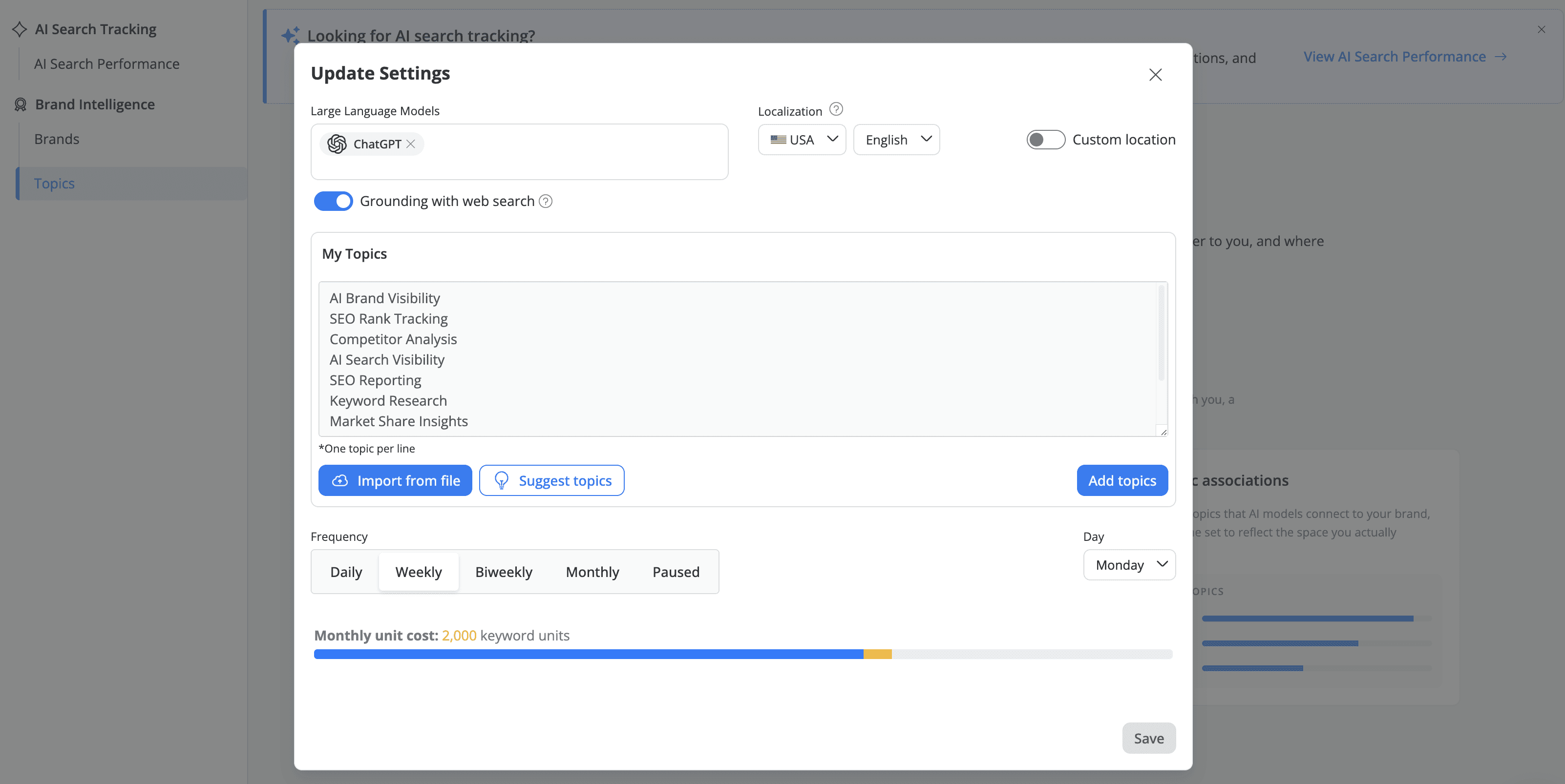Click Import from file button
Image resolution: width=1565 pixels, height=784 pixels.
click(x=395, y=480)
